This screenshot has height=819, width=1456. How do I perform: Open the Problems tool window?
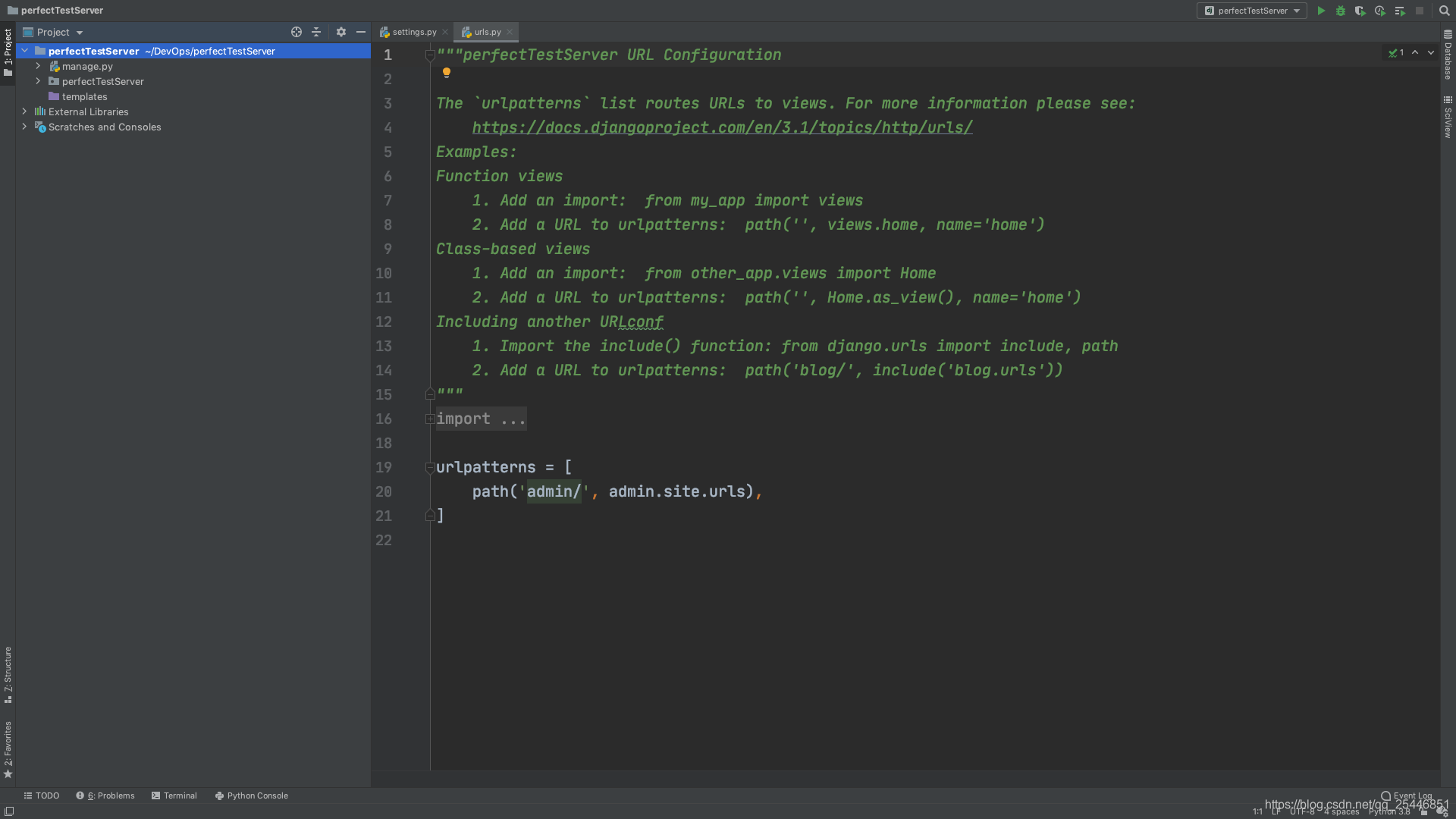coord(105,795)
